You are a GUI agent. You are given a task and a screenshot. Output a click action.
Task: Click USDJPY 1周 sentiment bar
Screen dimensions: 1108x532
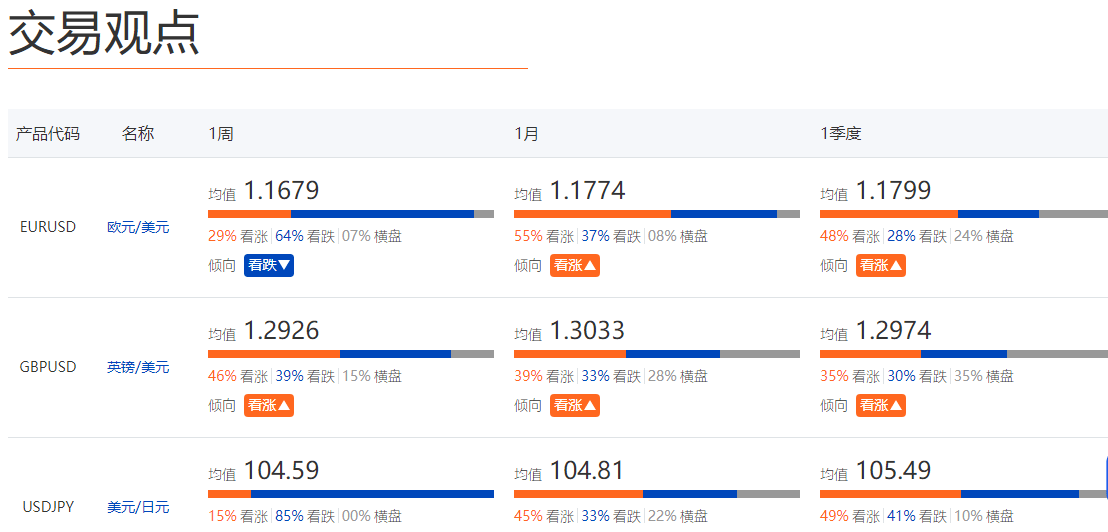[x=351, y=493]
